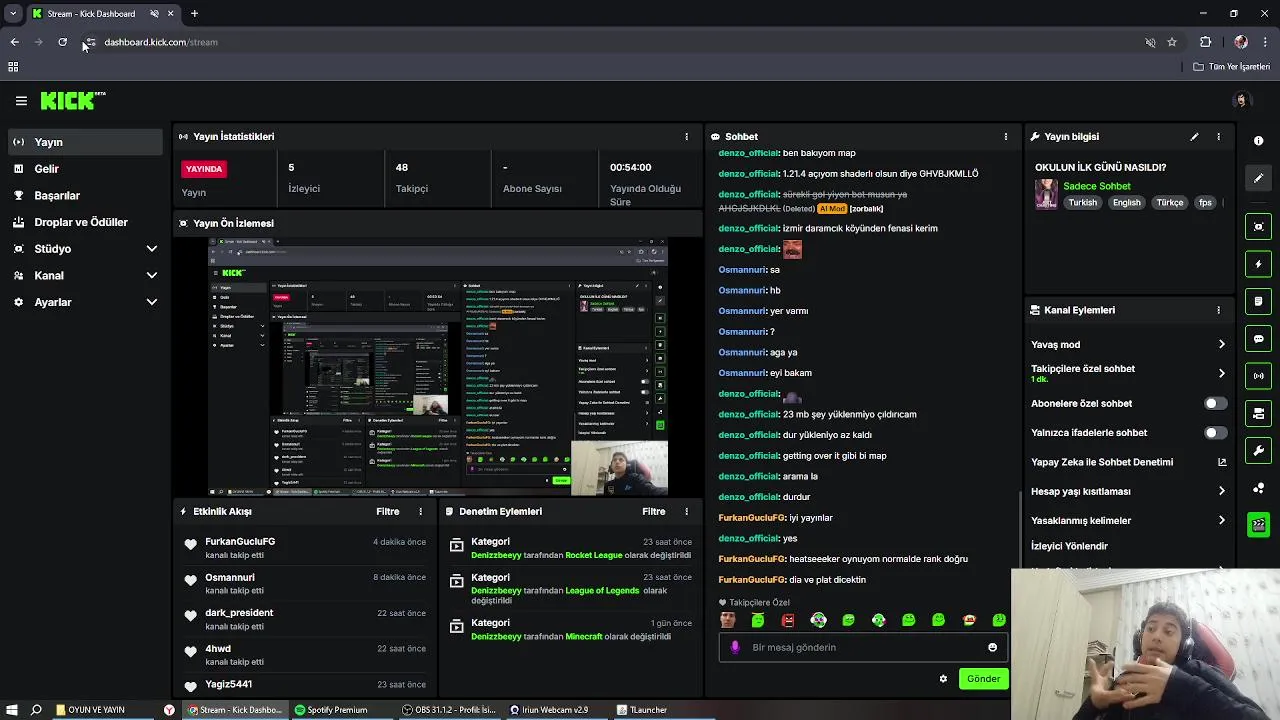Click the three-dots share icon in right toolbar
Screen dimensions: 1280x720
click(x=1259, y=488)
